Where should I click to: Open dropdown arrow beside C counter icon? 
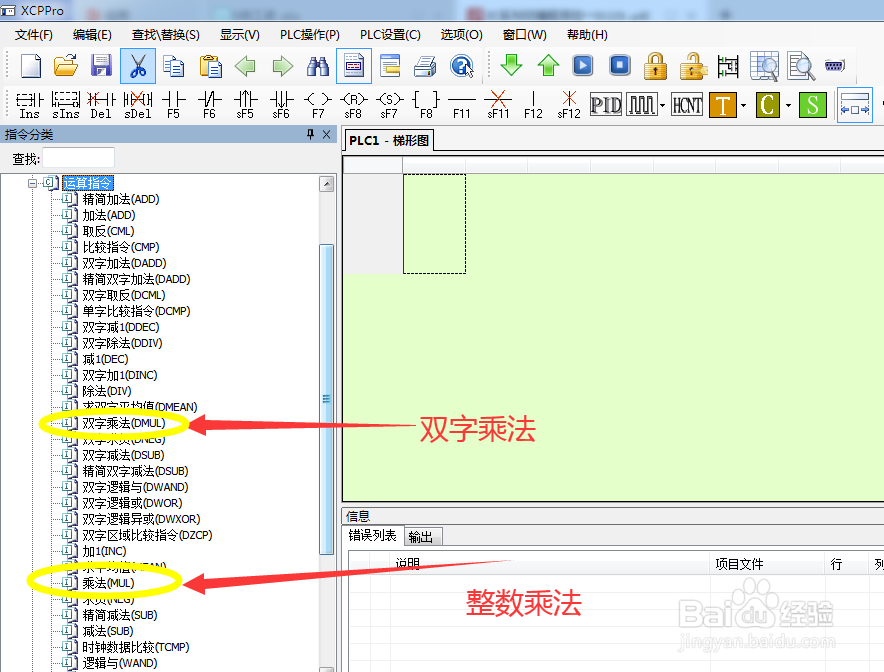(x=788, y=105)
